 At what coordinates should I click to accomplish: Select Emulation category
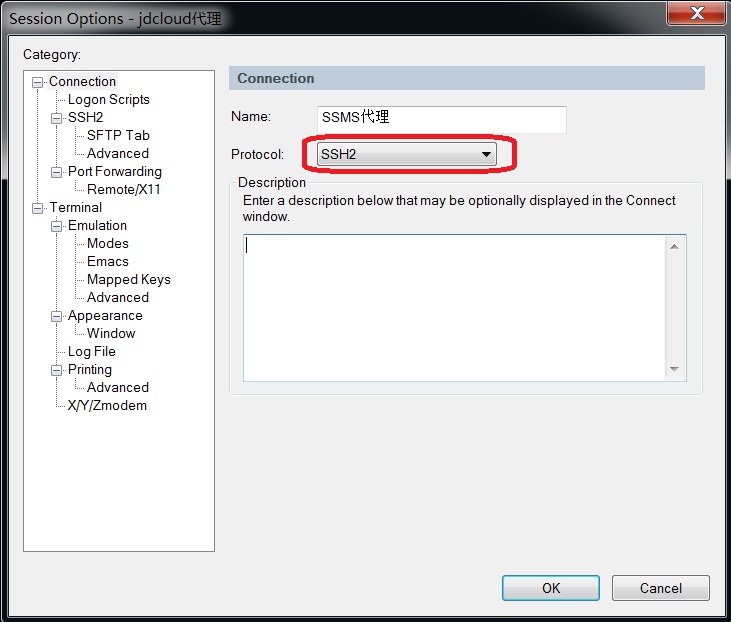[97, 226]
